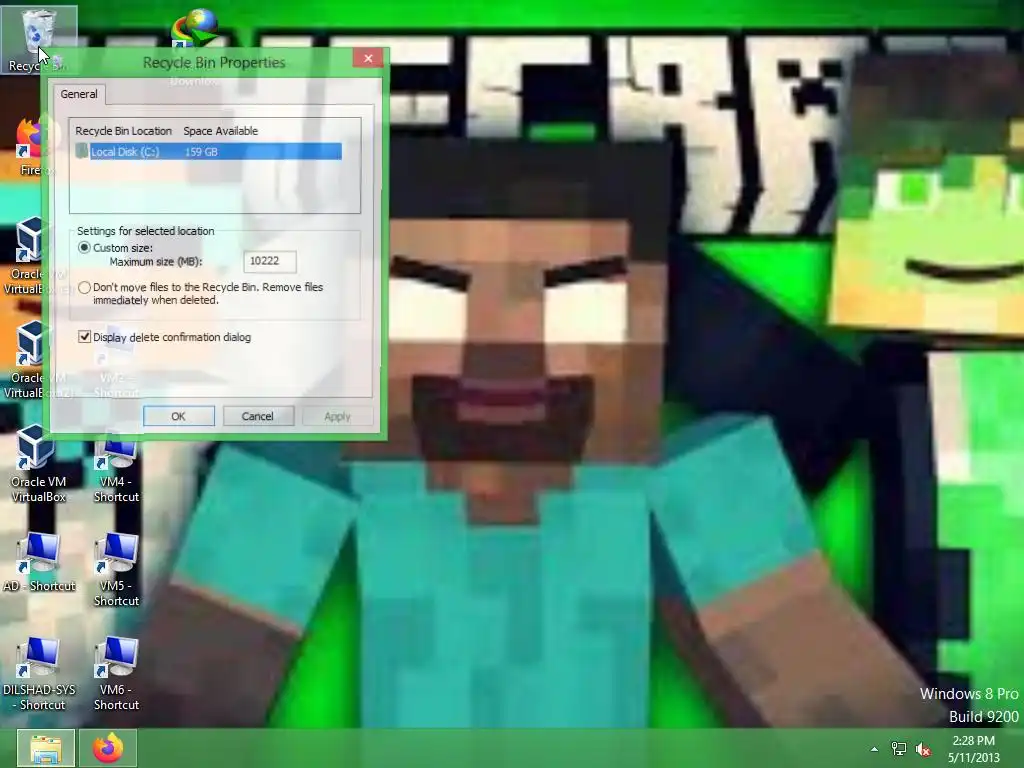Open File Explorer from the taskbar
The image size is (1024, 768).
(x=46, y=748)
